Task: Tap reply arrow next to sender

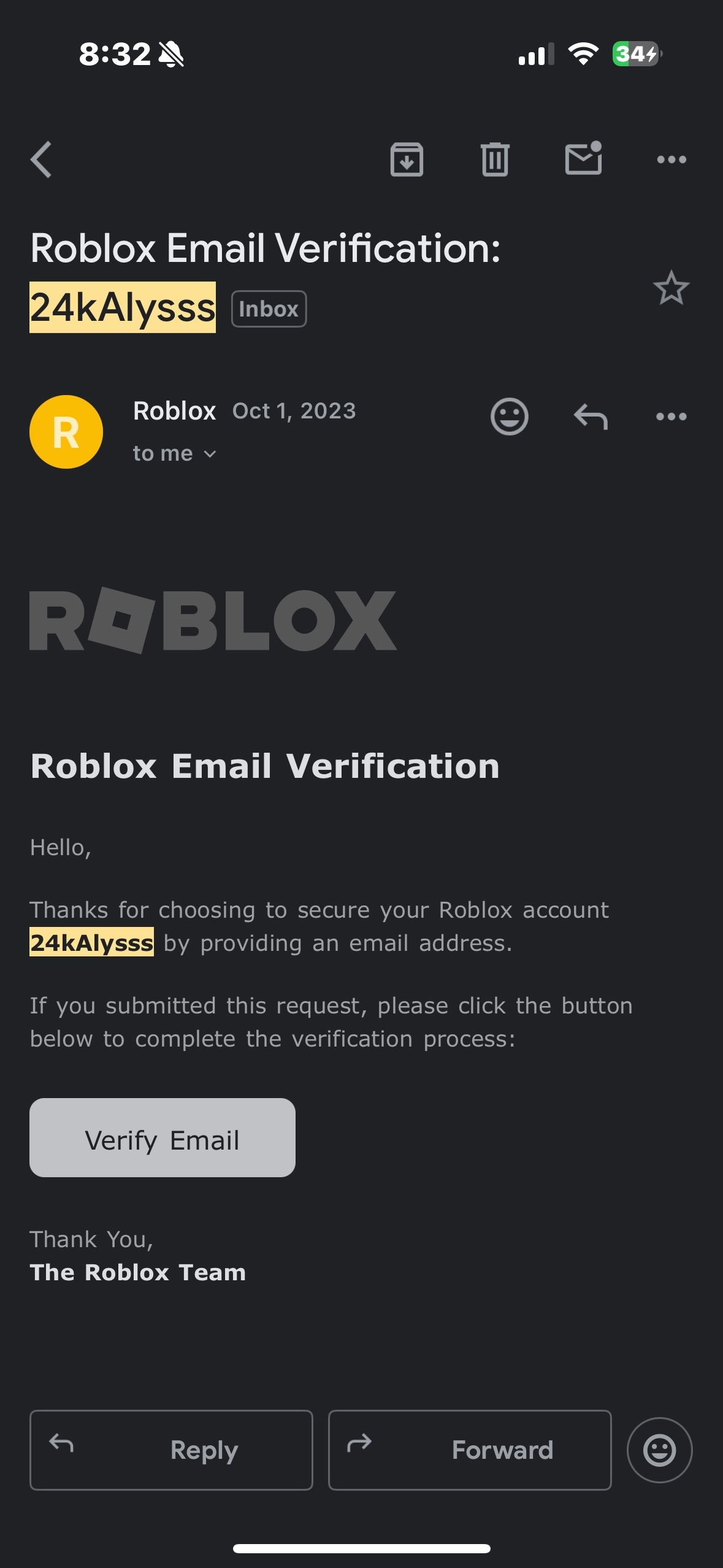Action: click(591, 417)
